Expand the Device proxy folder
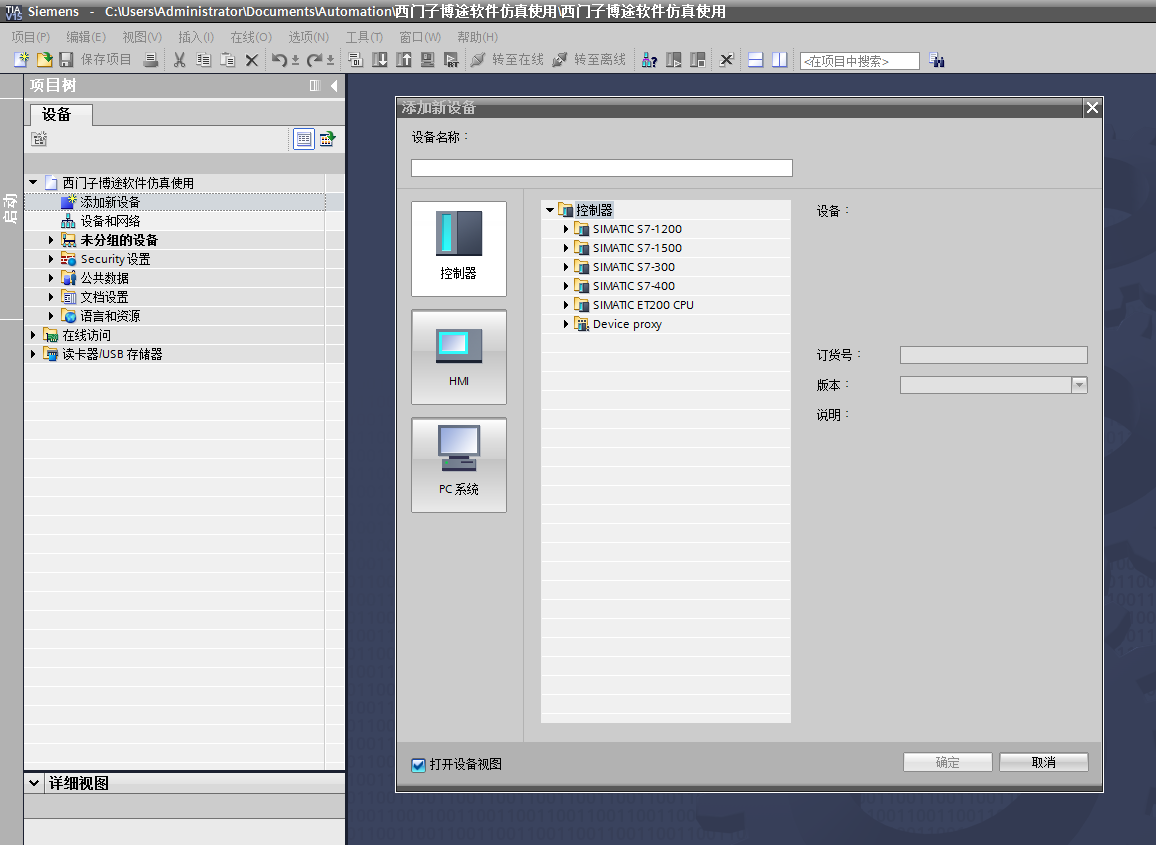Screen dimensions: 1156x845 565,324
